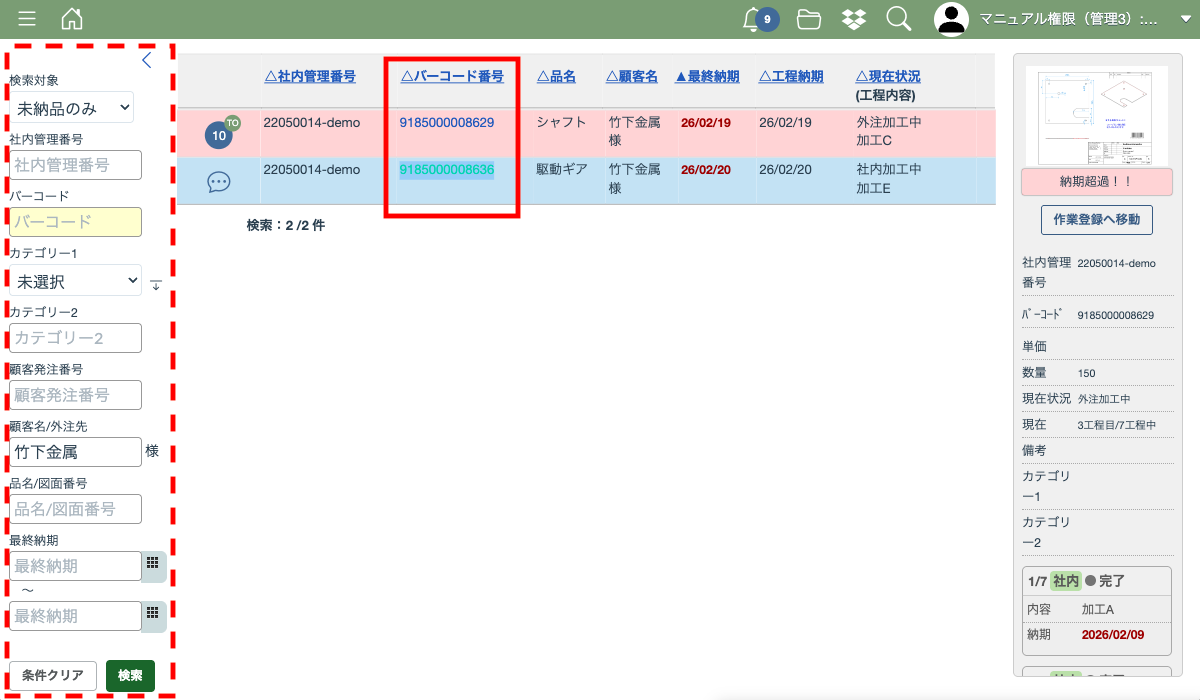
Task: Click the user profile avatar
Action: tap(951, 19)
